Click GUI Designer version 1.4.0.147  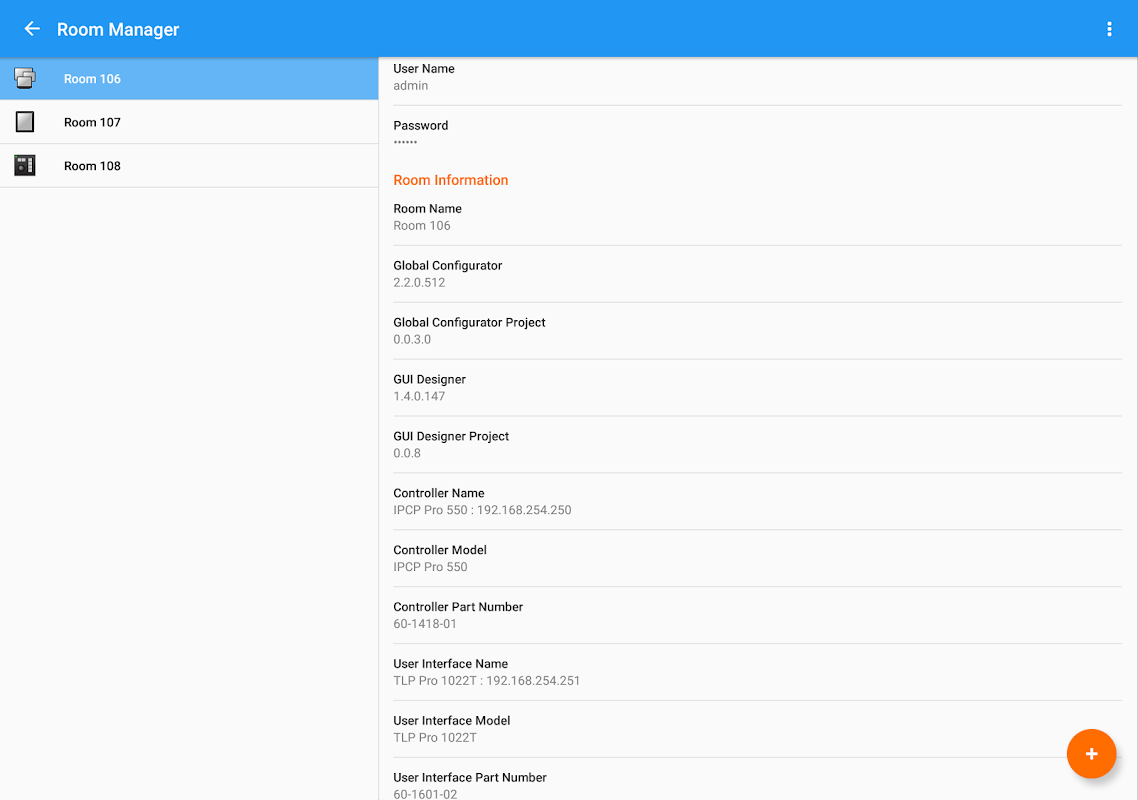[758, 388]
